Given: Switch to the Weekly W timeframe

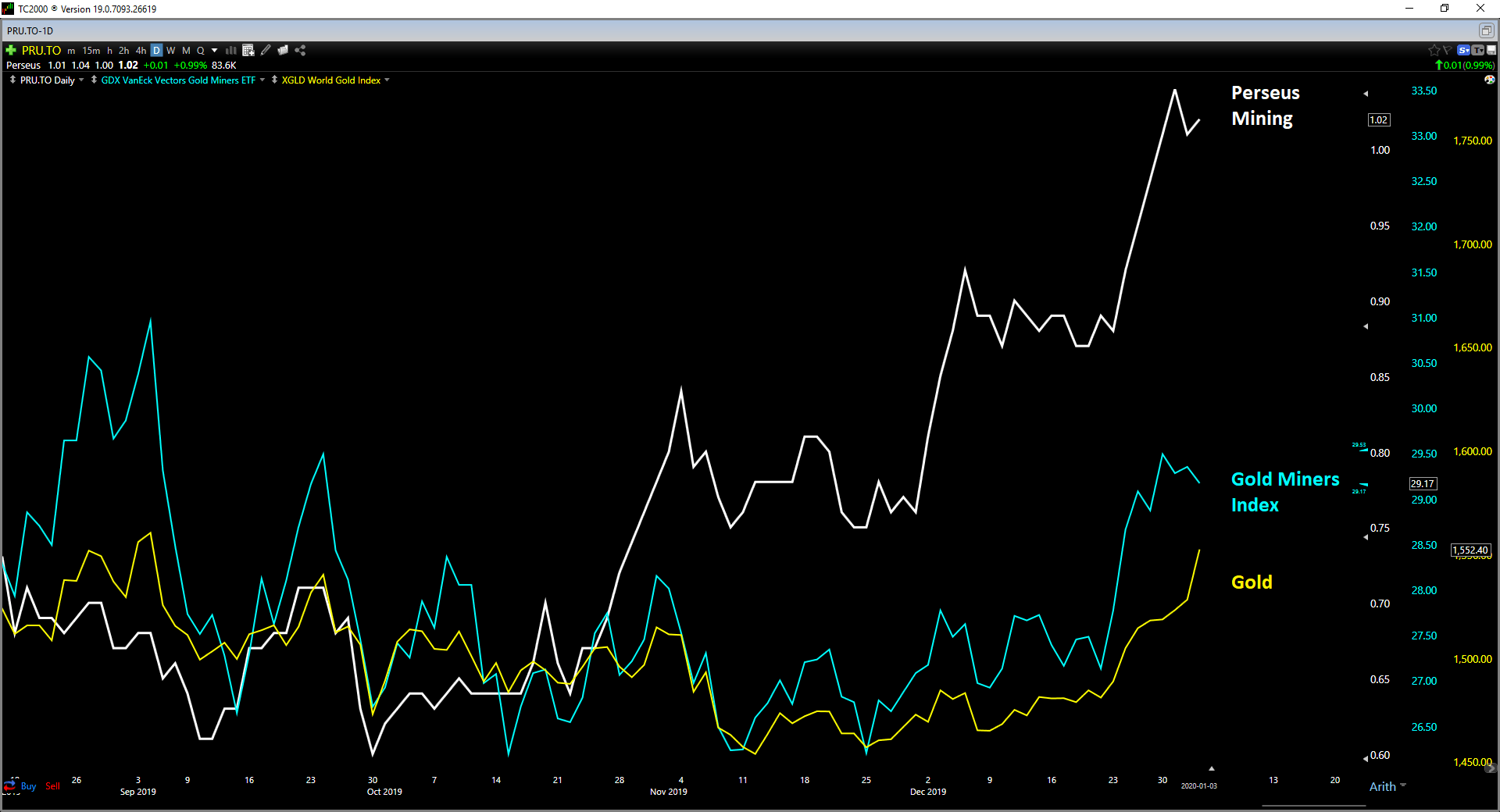Looking at the screenshot, I should click(x=171, y=50).
